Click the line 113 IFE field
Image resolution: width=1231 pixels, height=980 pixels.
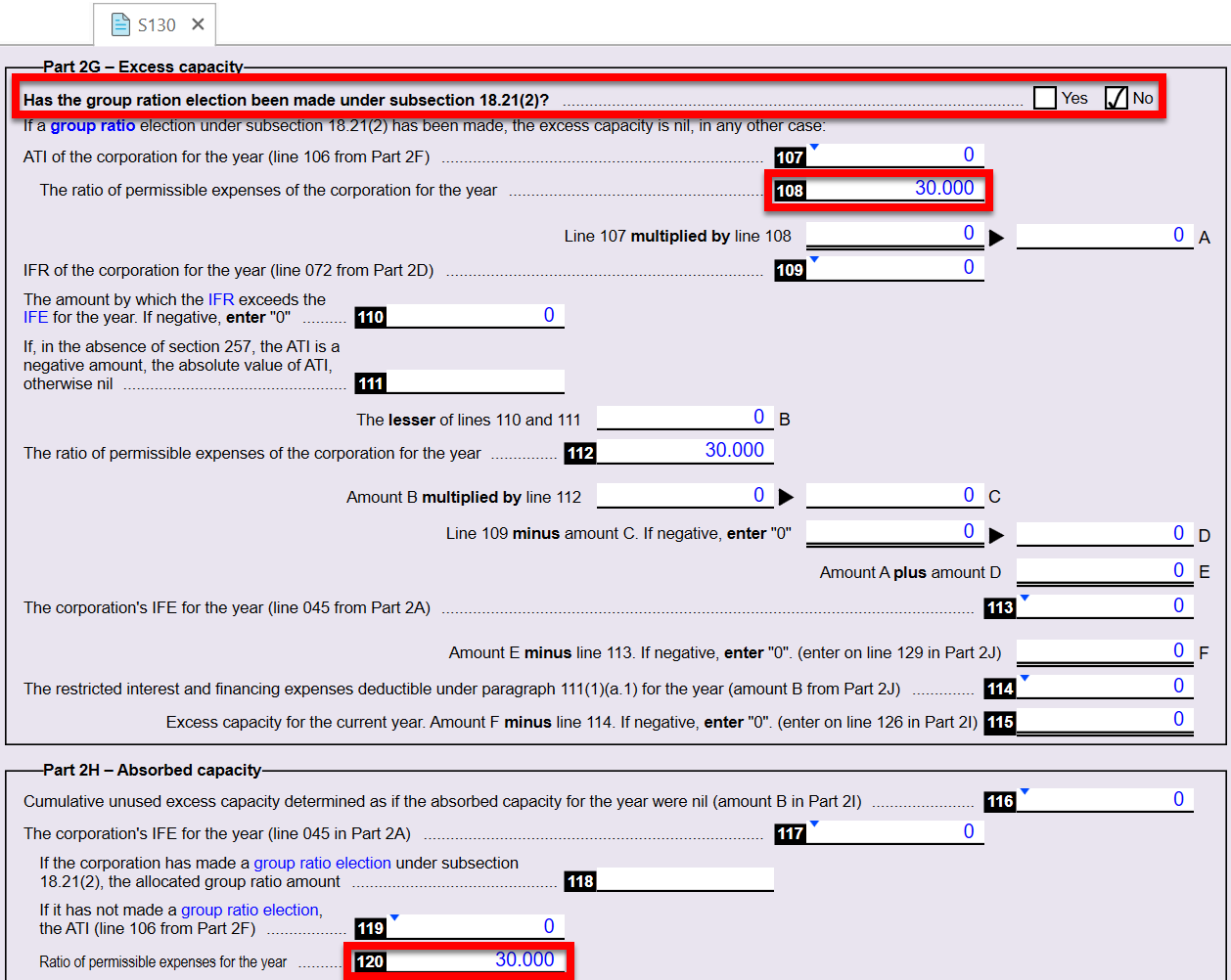pyautogui.click(x=1105, y=606)
